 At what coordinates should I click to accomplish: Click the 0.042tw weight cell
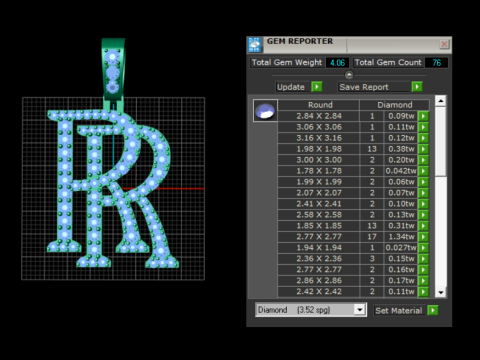[x=401, y=171]
